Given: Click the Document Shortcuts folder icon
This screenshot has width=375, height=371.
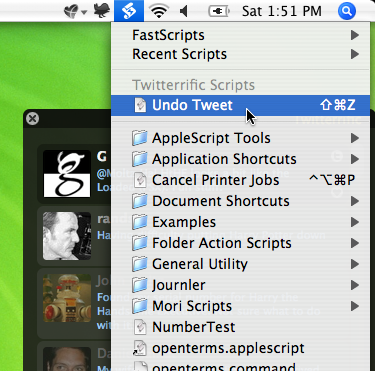Looking at the screenshot, I should (140, 201).
